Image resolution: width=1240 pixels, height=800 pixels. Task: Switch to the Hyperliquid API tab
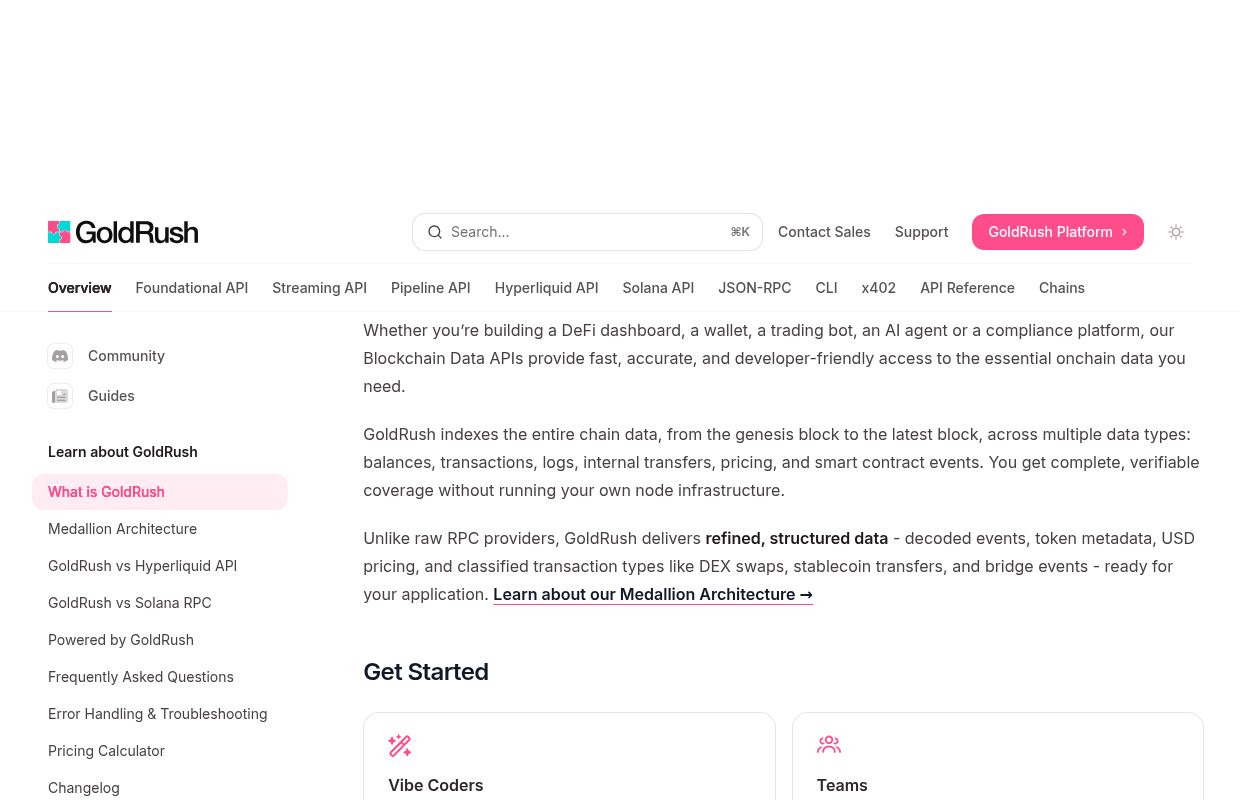(546, 288)
